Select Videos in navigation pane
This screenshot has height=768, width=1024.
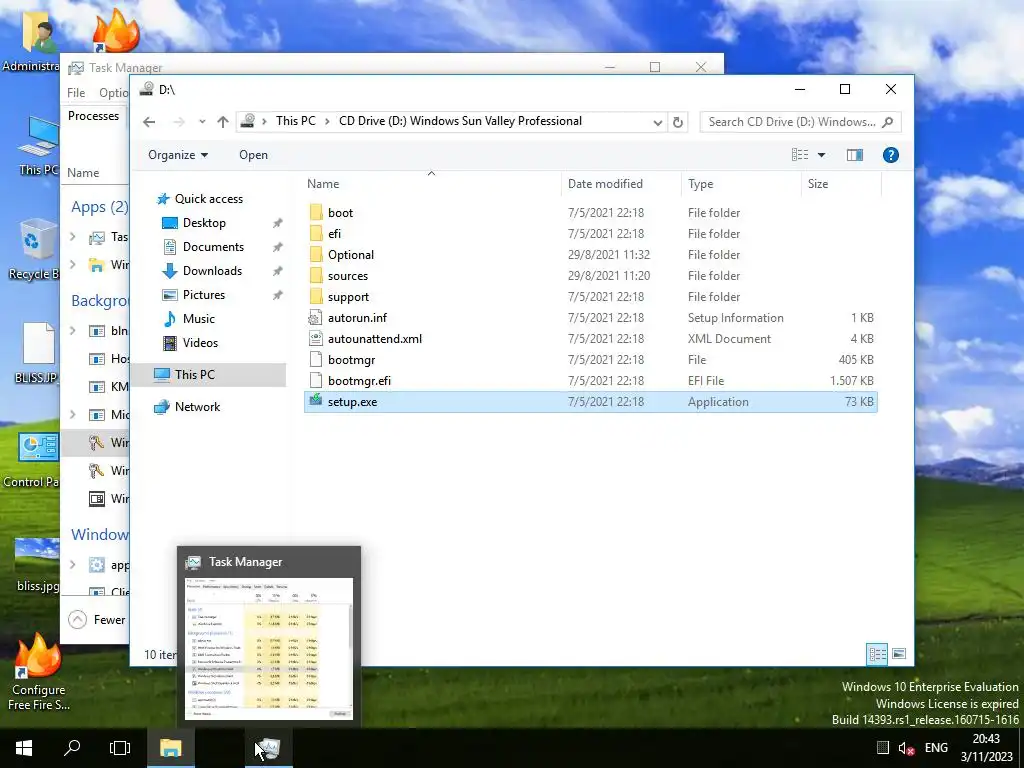coord(200,343)
